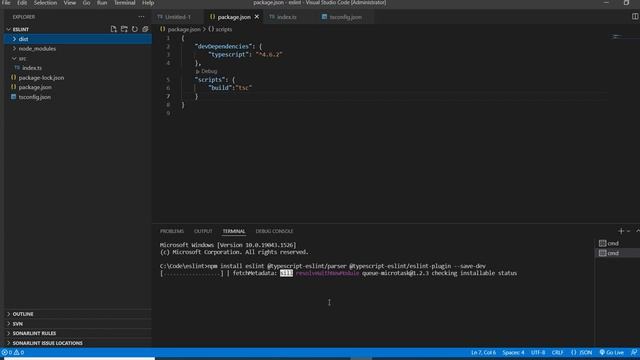Click Spaces: 4 indentation setting

[513, 352]
